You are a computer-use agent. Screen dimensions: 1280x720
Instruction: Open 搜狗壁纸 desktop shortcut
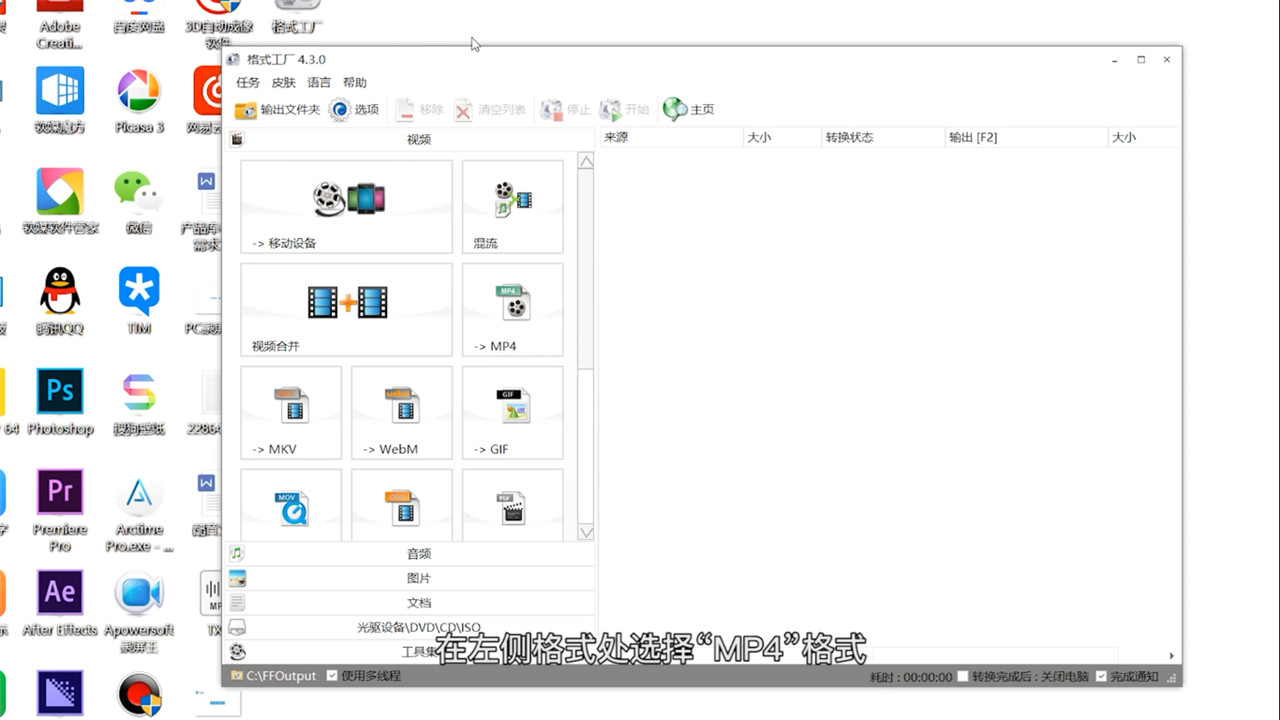[x=139, y=403]
